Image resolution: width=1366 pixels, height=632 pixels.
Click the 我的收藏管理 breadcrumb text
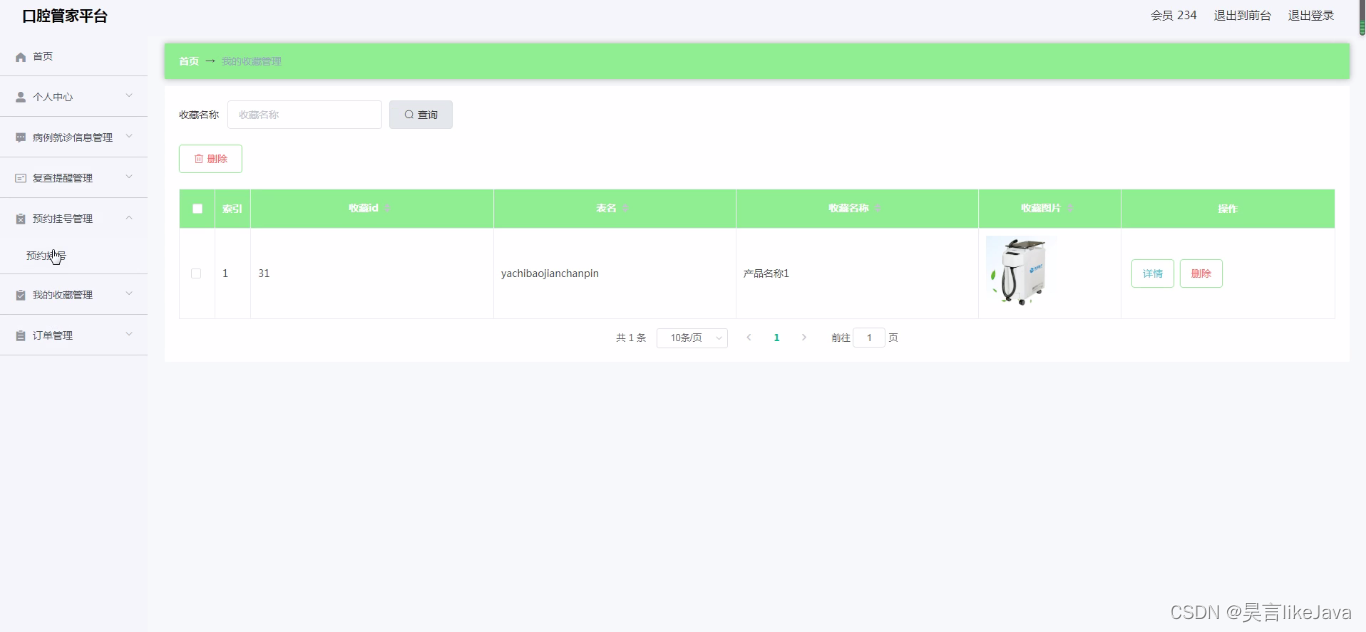click(252, 61)
